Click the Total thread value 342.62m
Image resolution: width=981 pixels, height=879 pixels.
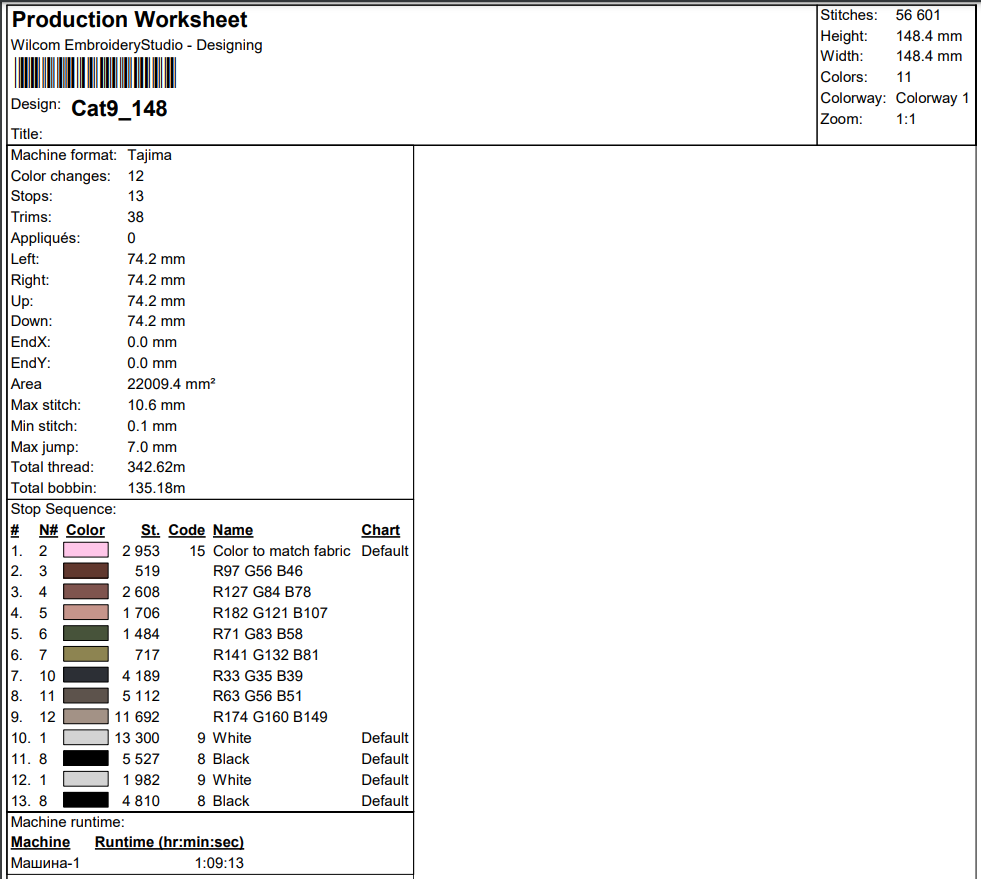click(156, 467)
